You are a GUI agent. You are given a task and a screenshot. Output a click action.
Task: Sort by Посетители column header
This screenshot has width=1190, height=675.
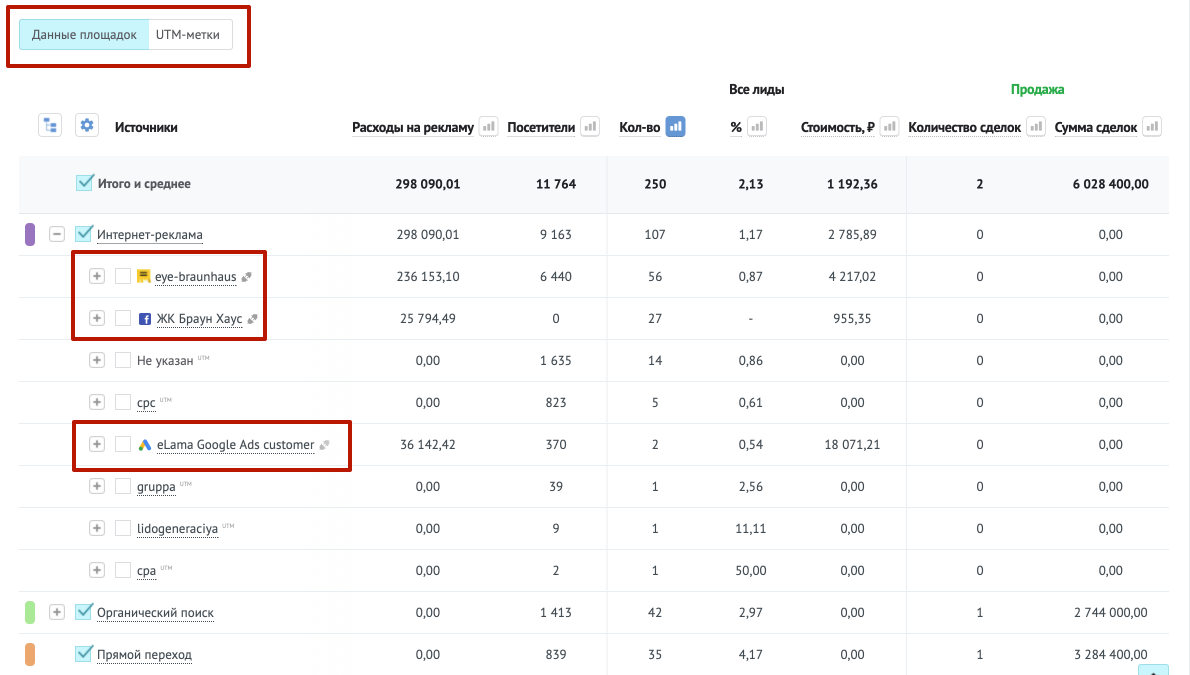(541, 128)
